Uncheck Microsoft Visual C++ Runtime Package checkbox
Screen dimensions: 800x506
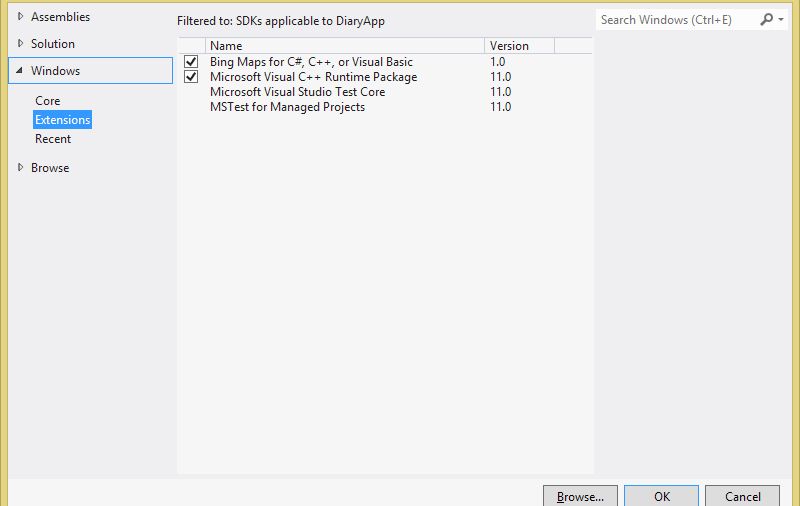coord(191,77)
